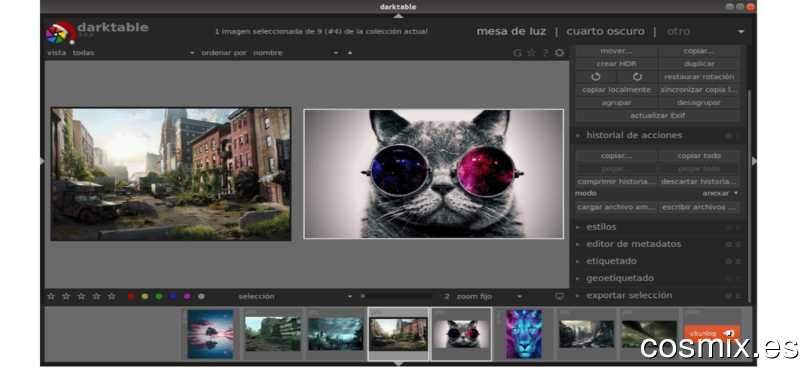Expand the exportar selección section
Image resolution: width=800 pixels, height=367 pixels.
click(x=578, y=296)
